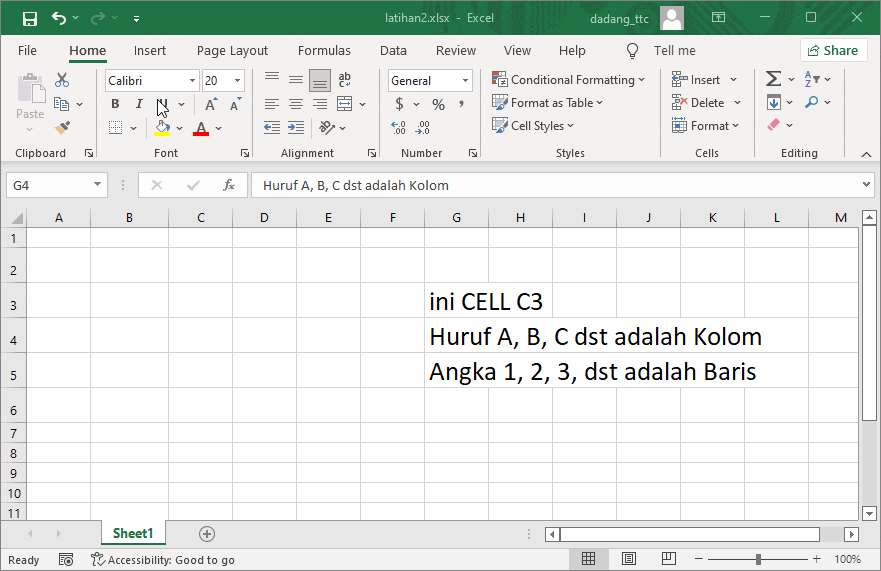Undo the last action
The width and height of the screenshot is (881, 571).
coord(58,18)
